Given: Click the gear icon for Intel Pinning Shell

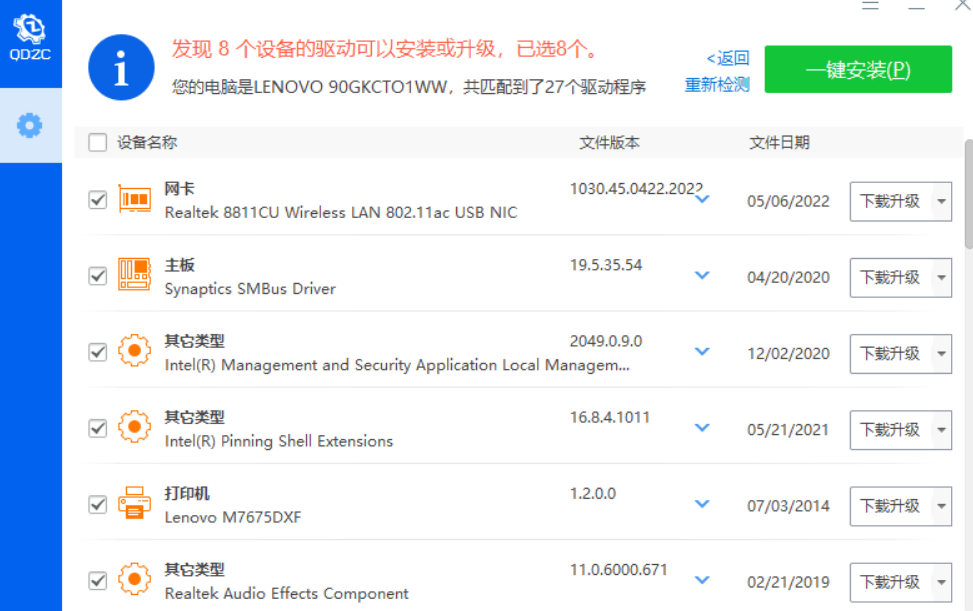Looking at the screenshot, I should [135, 428].
